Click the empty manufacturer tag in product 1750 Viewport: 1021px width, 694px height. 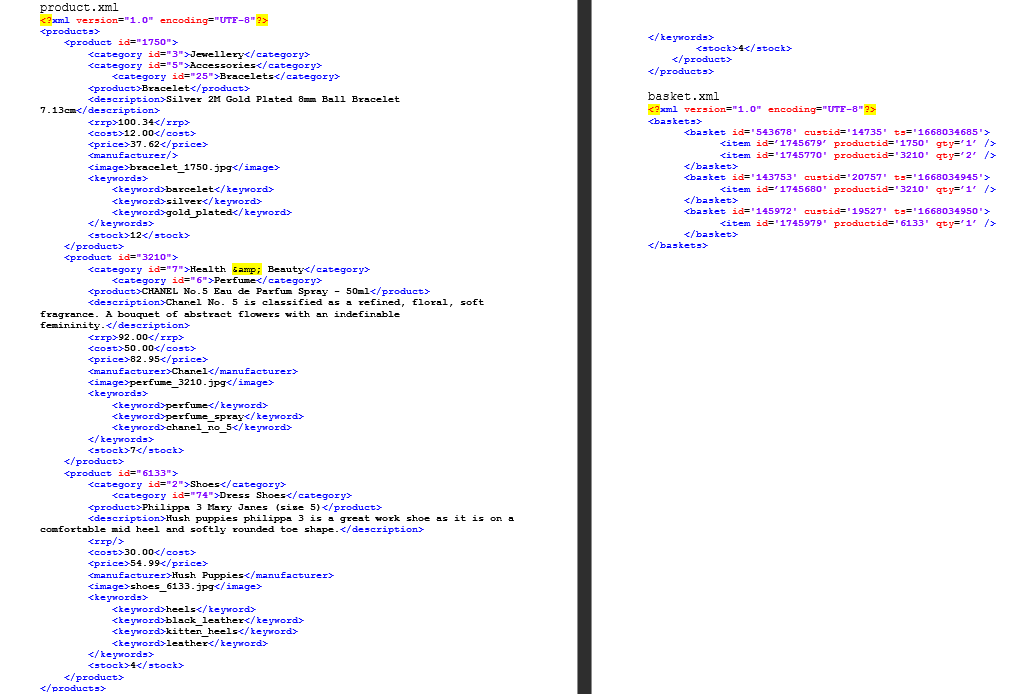[133, 156]
